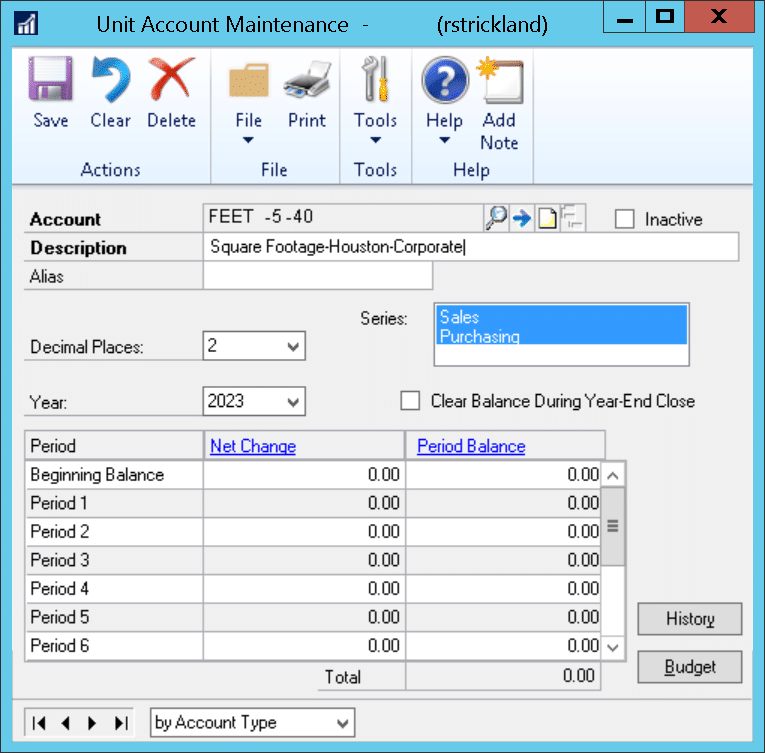Open account lookup magnifier icon

496,218
